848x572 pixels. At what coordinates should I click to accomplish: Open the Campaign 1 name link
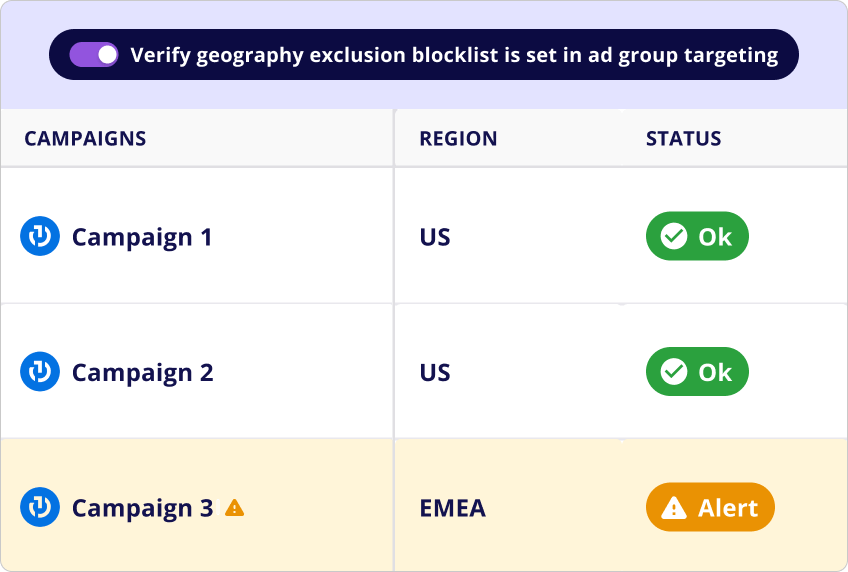(142, 237)
